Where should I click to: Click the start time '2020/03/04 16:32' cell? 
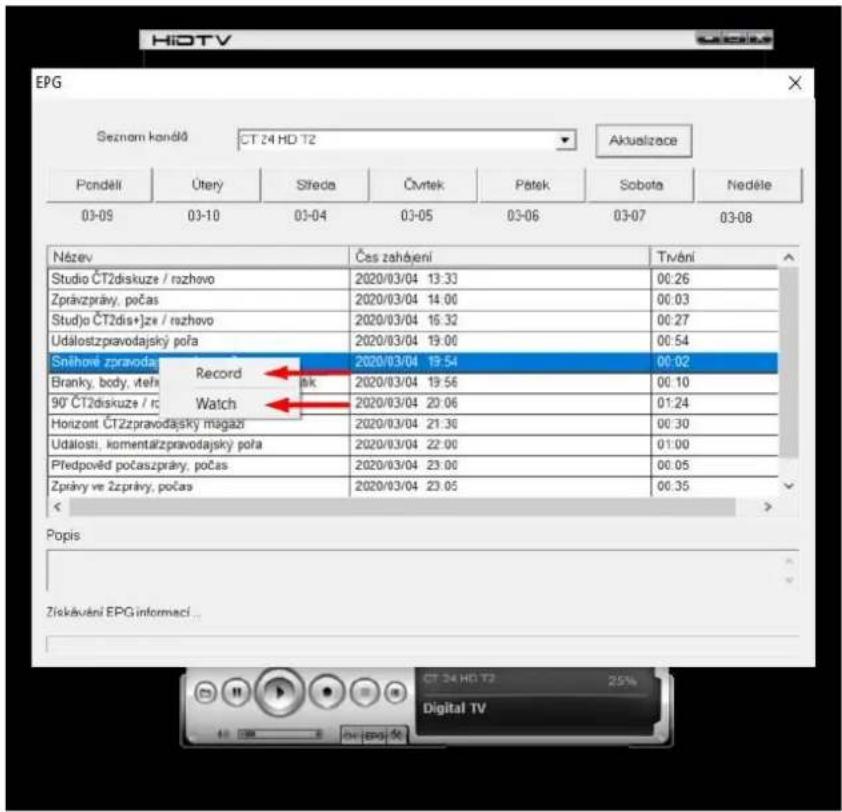tap(499, 321)
